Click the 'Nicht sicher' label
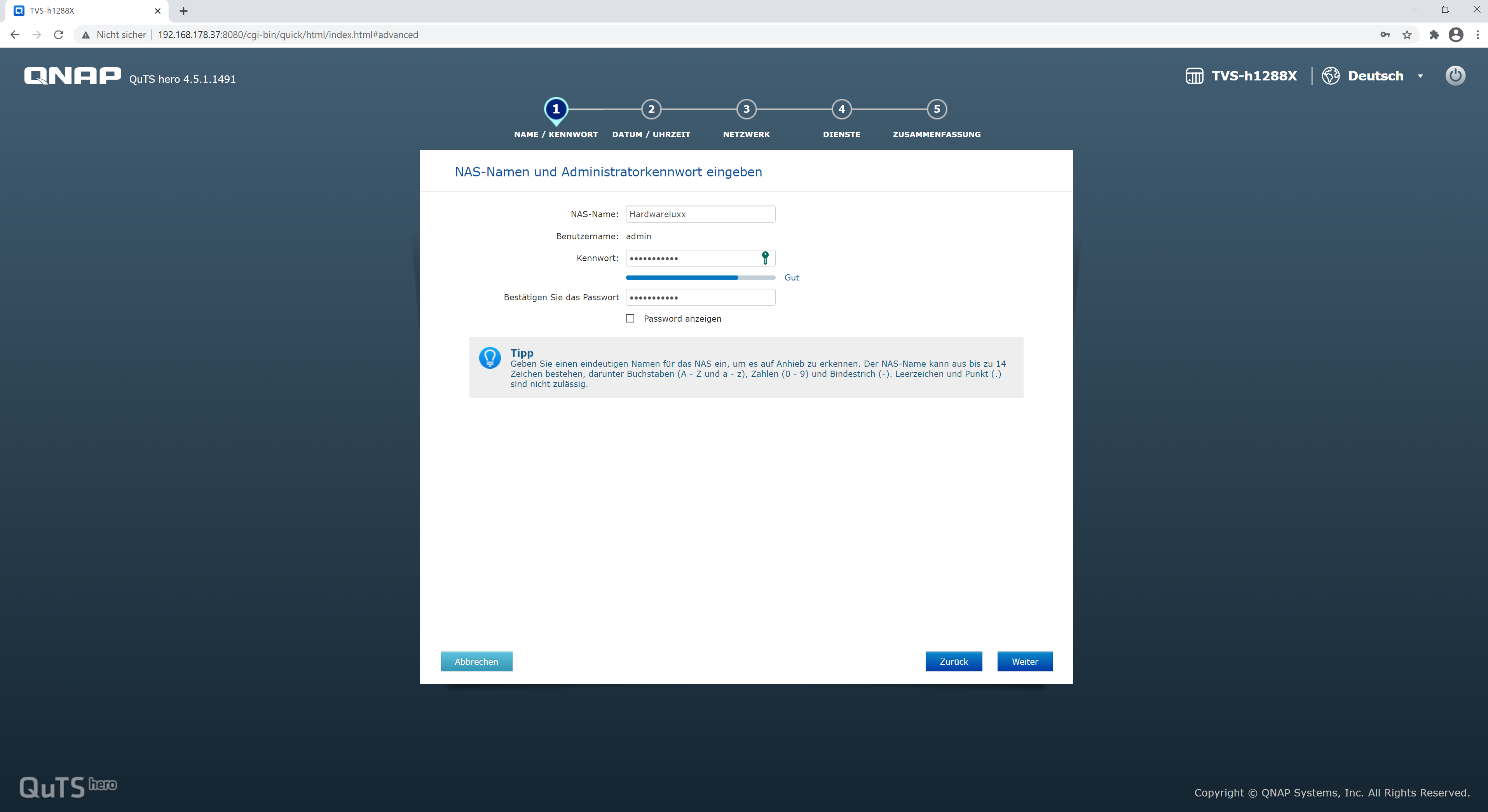 121,35
